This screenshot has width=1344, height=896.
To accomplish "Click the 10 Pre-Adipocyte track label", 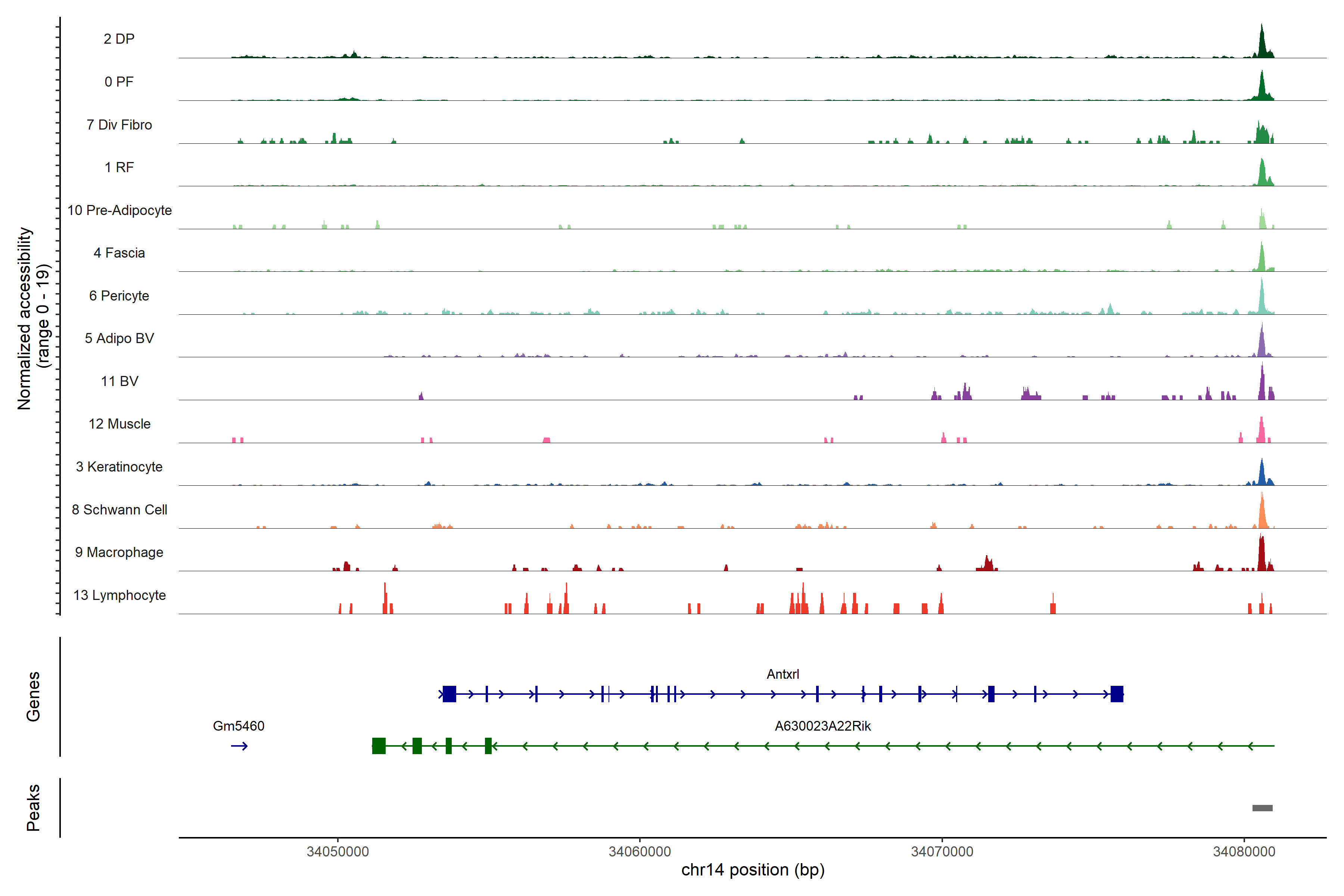I will (x=119, y=210).
